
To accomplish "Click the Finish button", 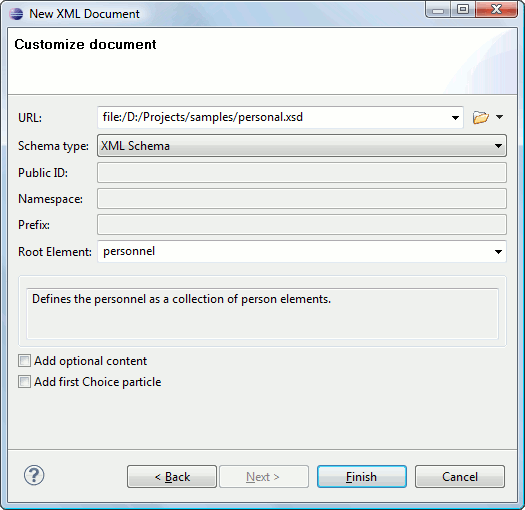I will pos(362,477).
